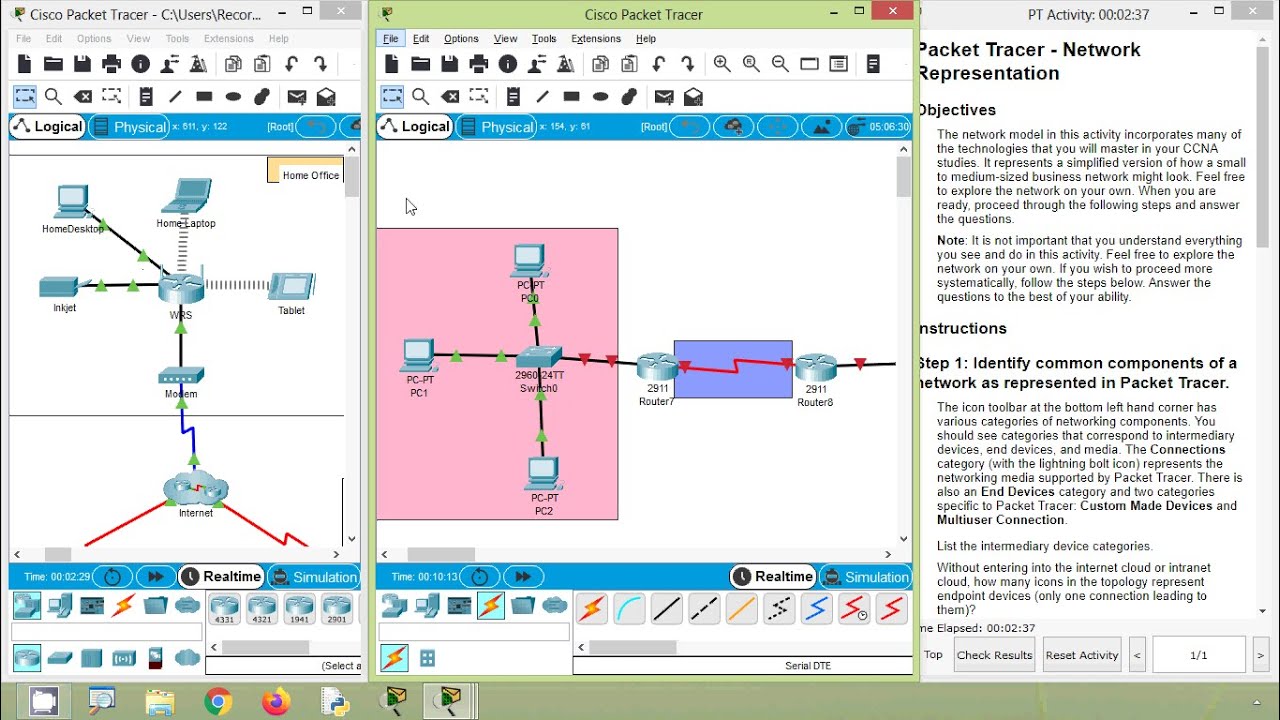The height and width of the screenshot is (720, 1280).
Task: Choose Serial DCE cable with clock
Action: 854,608
